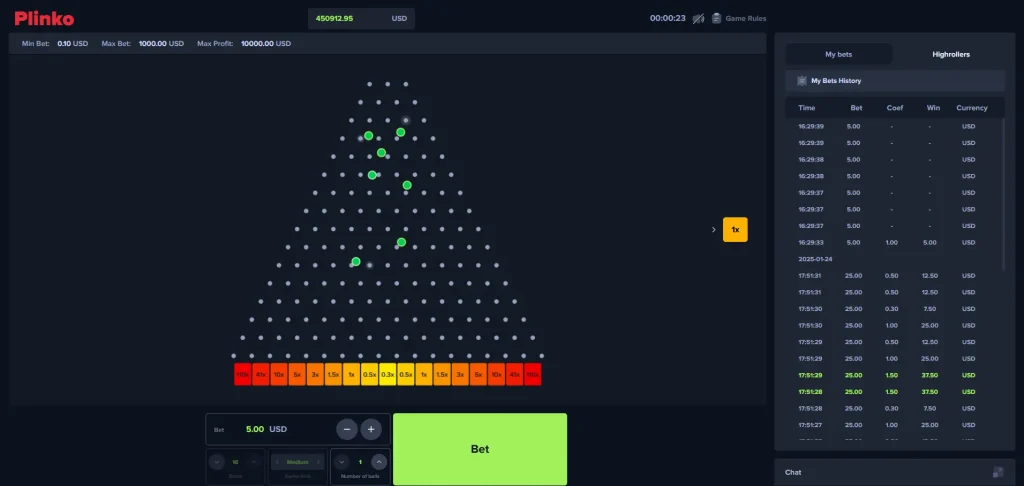Click the 5.00 USD bet amount field
The height and width of the screenshot is (486, 1024).
255,429
